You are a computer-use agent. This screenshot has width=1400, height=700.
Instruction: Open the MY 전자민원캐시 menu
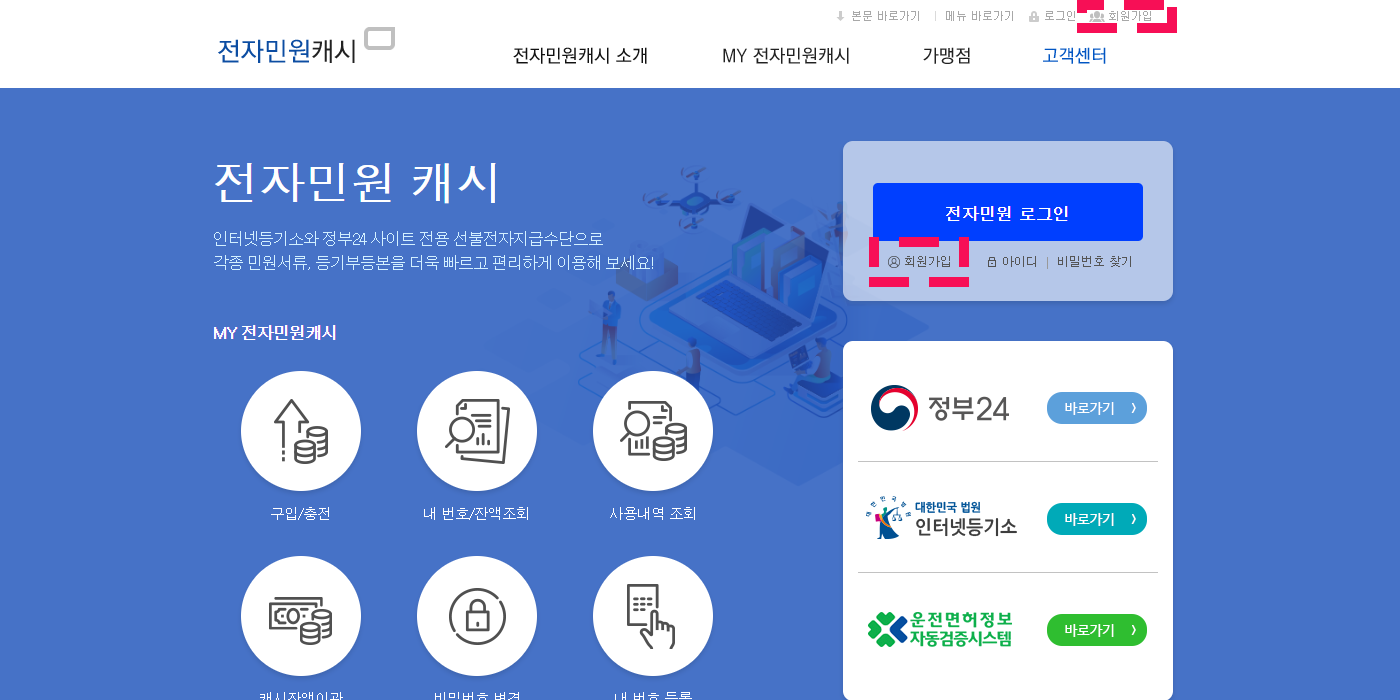786,56
